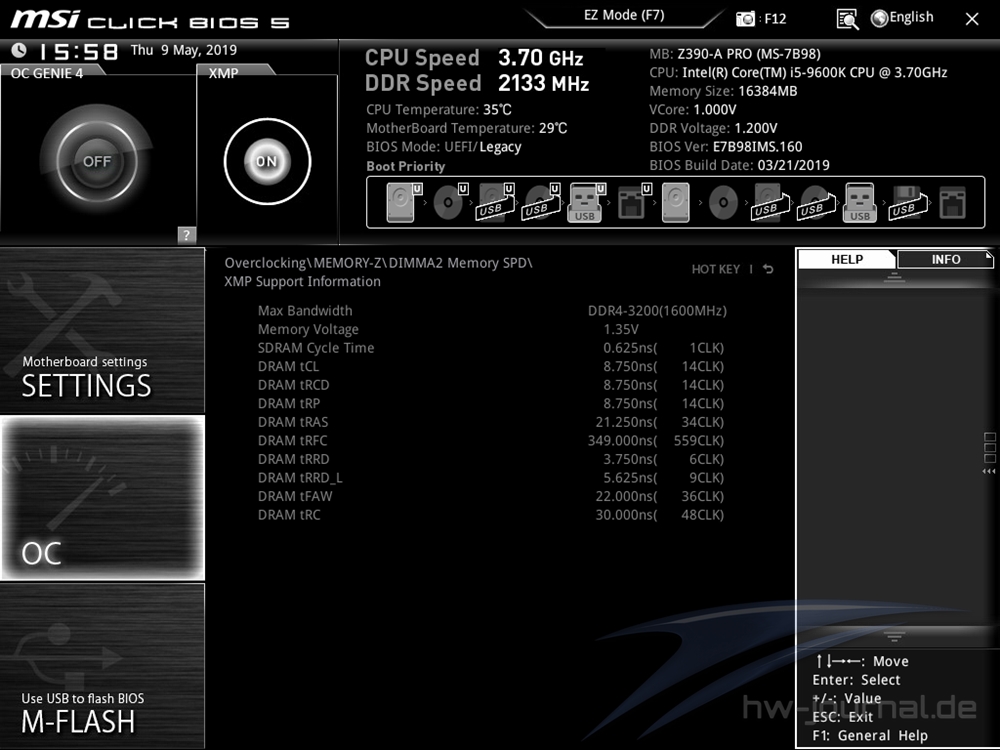Open the HOT KEY list
This screenshot has height=750, width=1000.
(x=716, y=269)
